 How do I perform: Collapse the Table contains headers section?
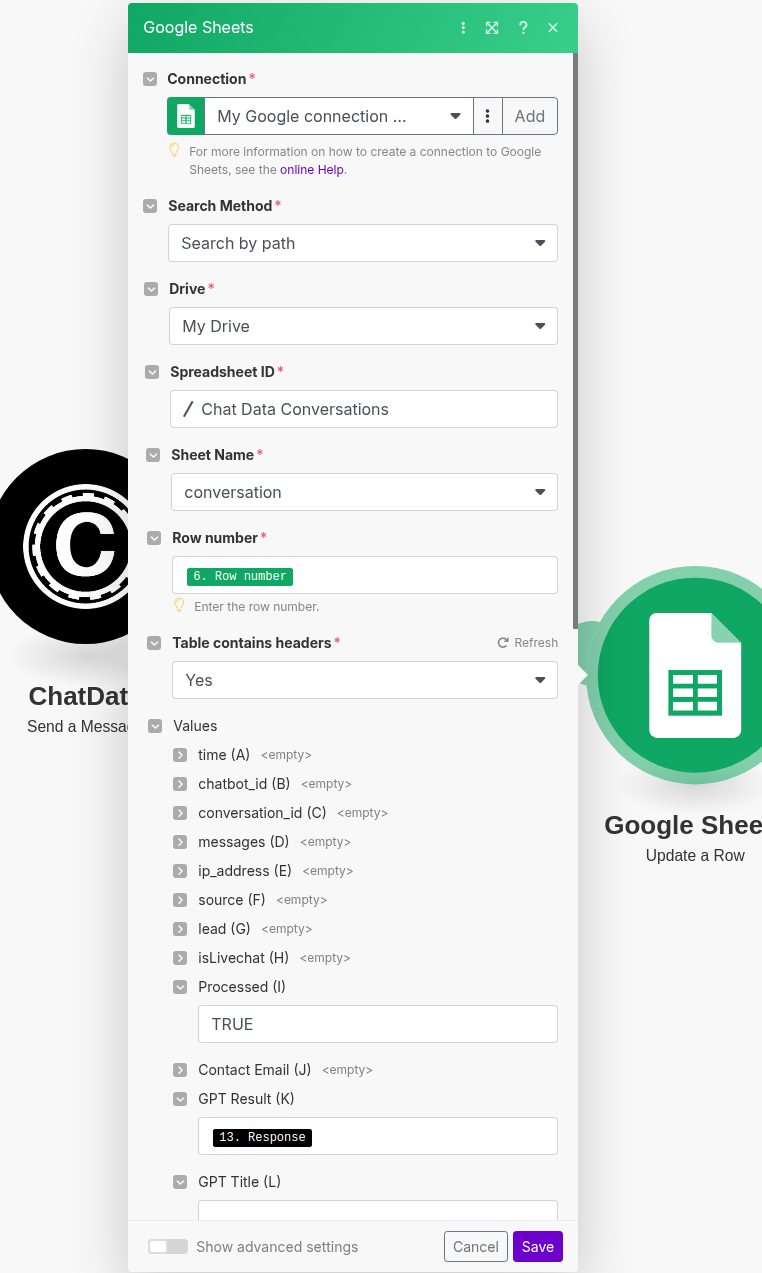(154, 643)
